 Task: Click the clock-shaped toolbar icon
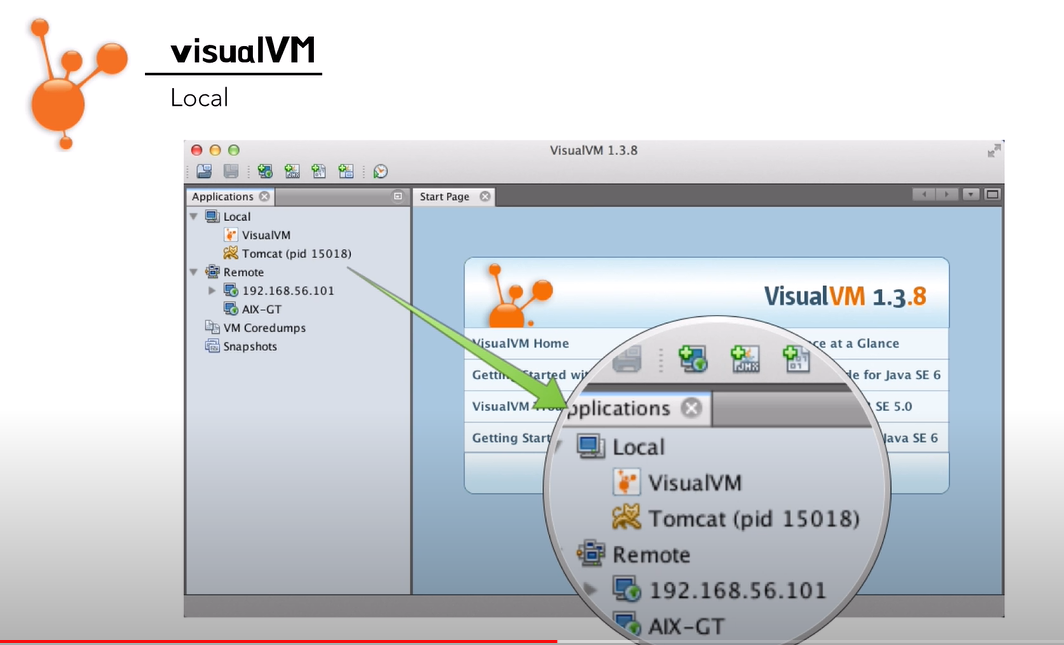point(381,172)
